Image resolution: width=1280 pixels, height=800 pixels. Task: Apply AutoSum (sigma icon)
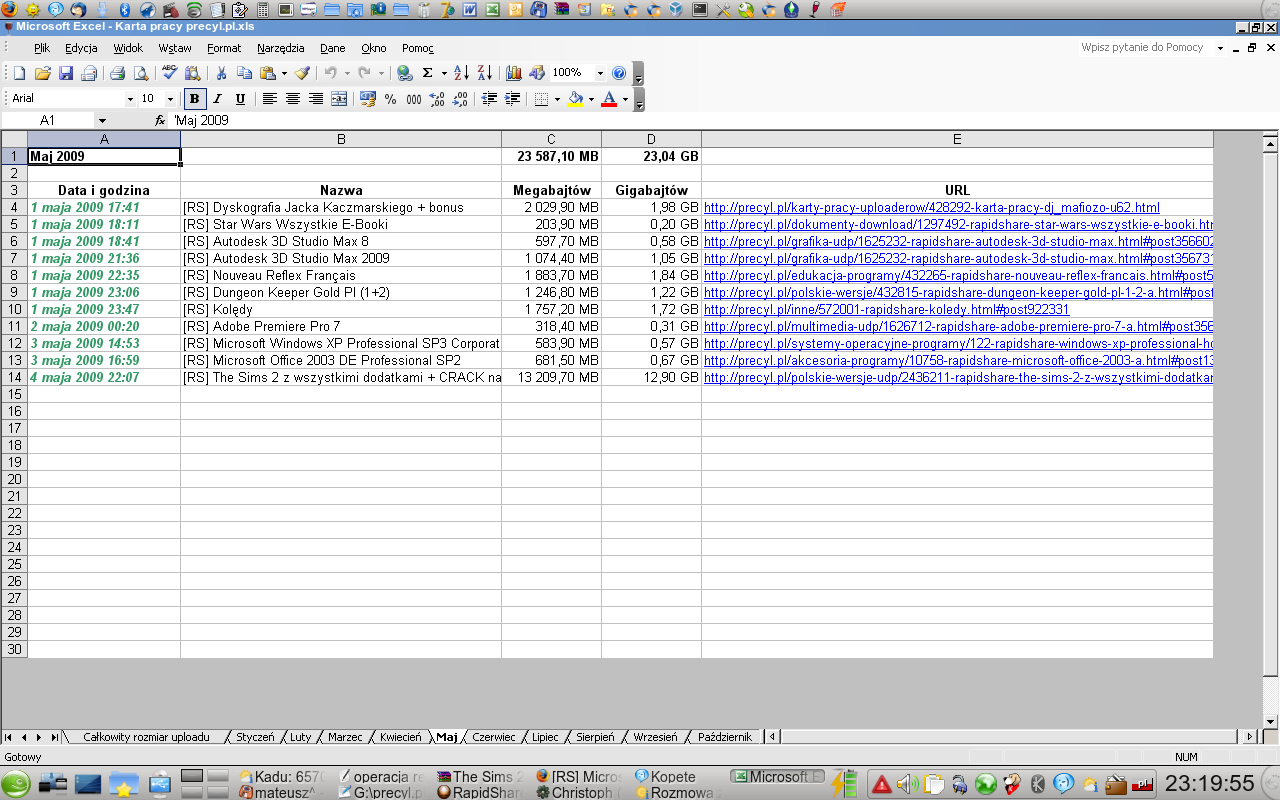pos(427,73)
